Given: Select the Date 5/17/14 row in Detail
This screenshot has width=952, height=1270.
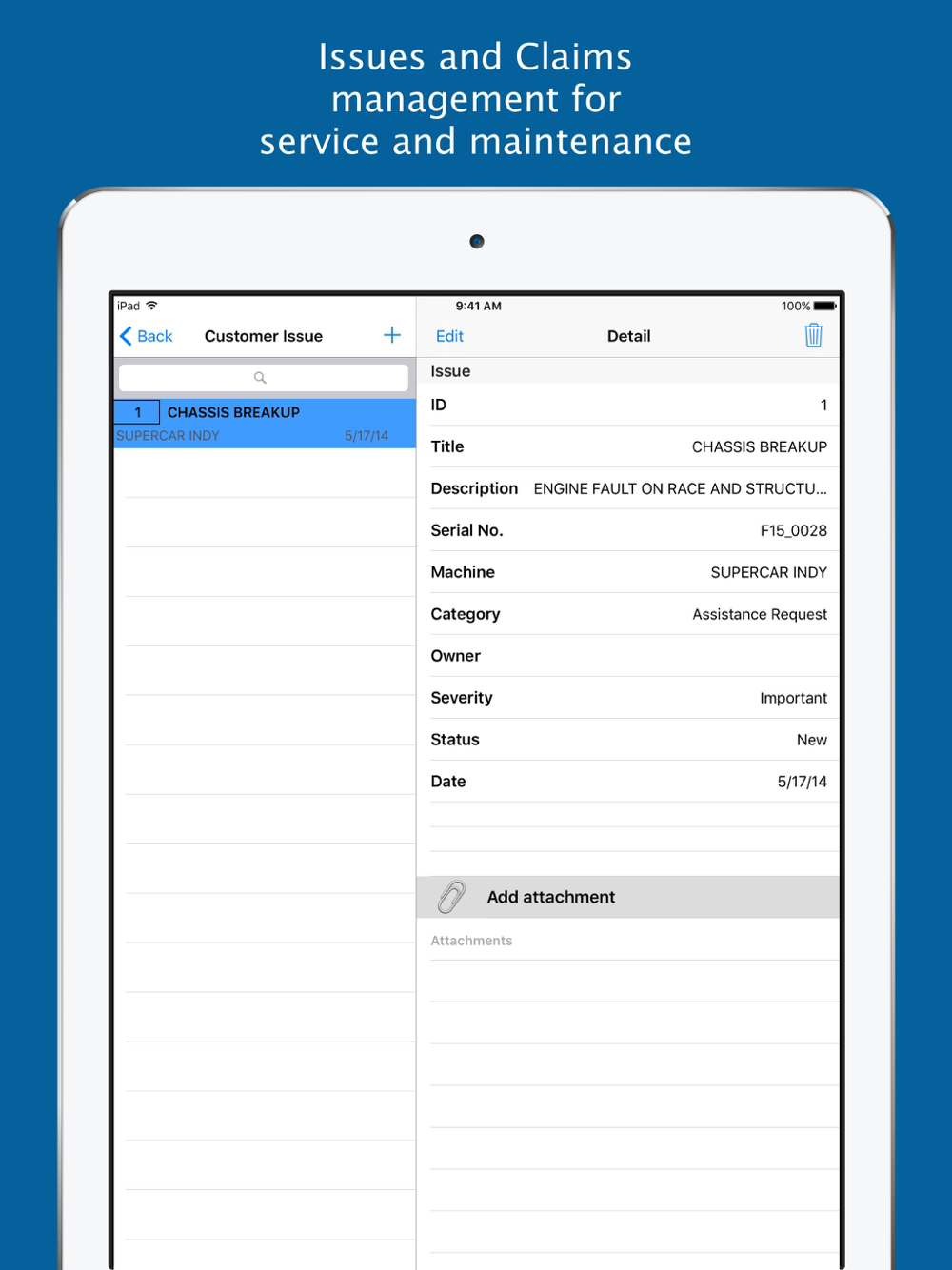Looking at the screenshot, I should [x=628, y=782].
